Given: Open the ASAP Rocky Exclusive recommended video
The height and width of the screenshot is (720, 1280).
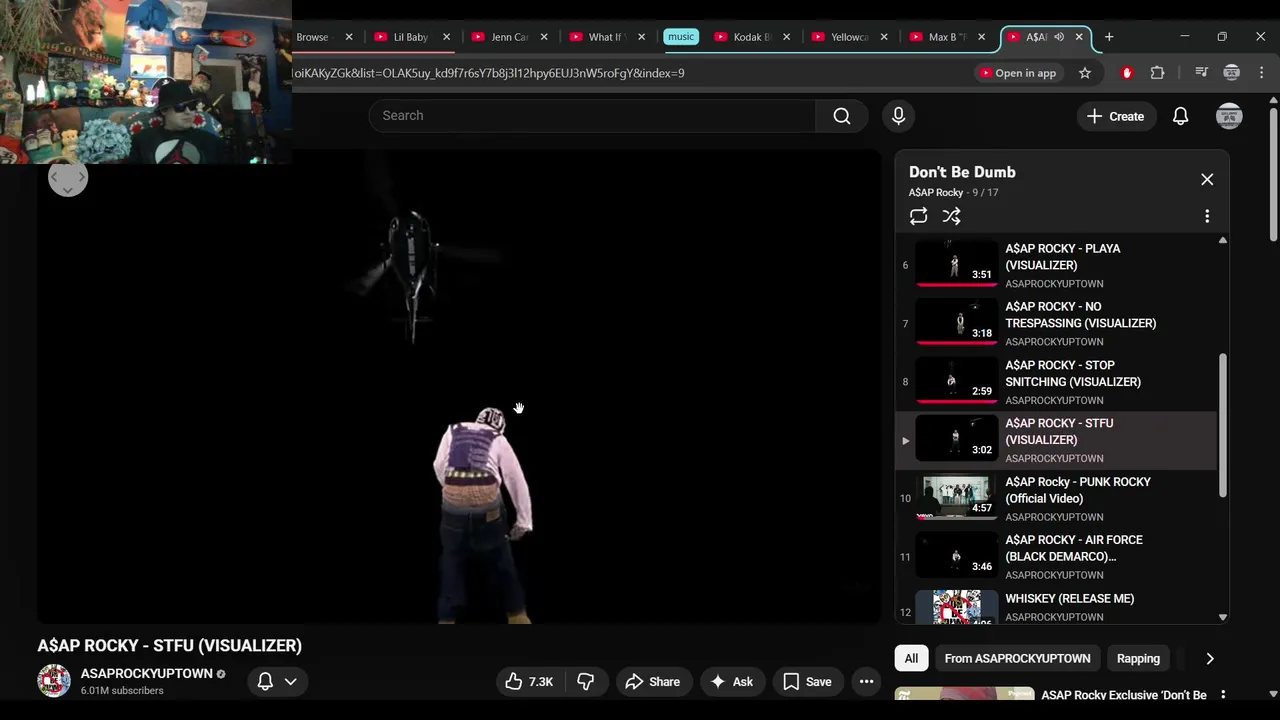Looking at the screenshot, I should [1124, 695].
